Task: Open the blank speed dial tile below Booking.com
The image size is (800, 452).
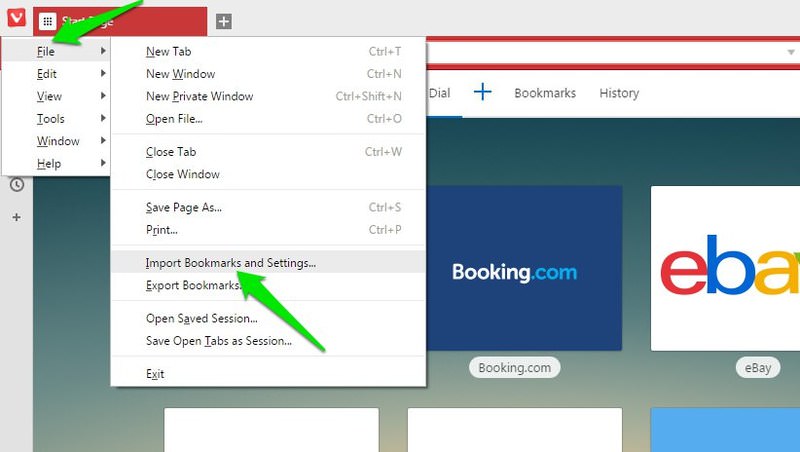Action: tap(515, 430)
